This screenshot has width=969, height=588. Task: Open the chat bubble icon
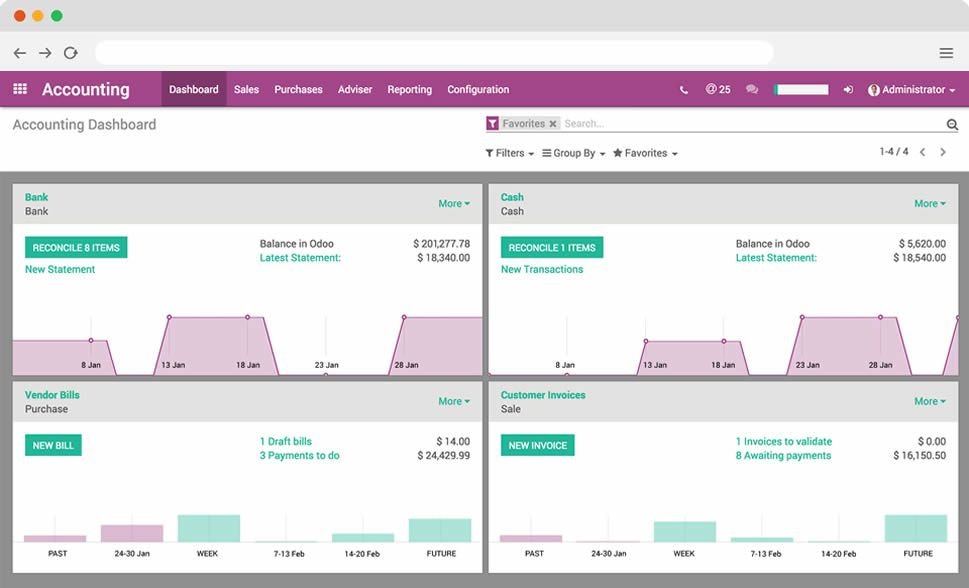[751, 89]
